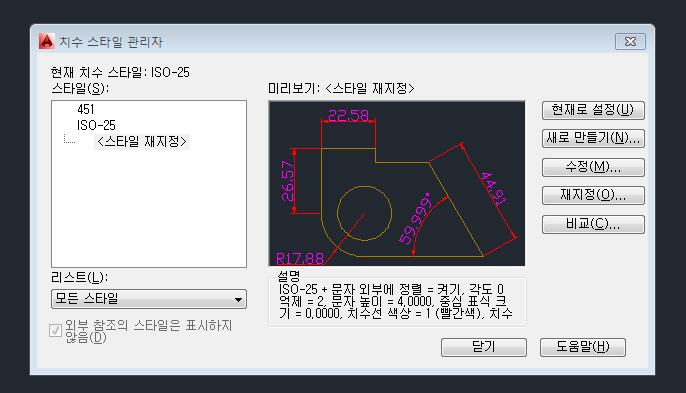686x393 pixels.
Task: Open 도움말(H) help
Action: [583, 347]
